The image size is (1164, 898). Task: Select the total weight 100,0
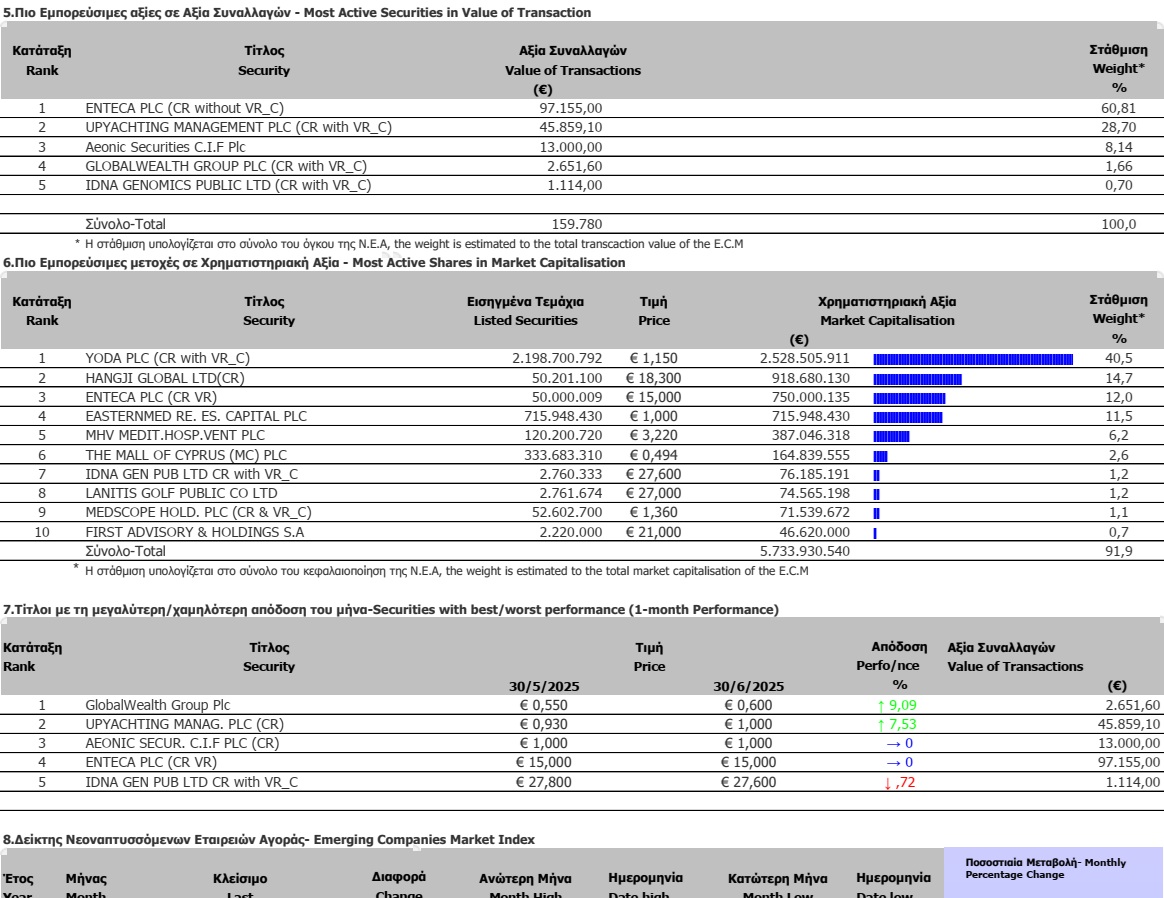tap(1119, 224)
